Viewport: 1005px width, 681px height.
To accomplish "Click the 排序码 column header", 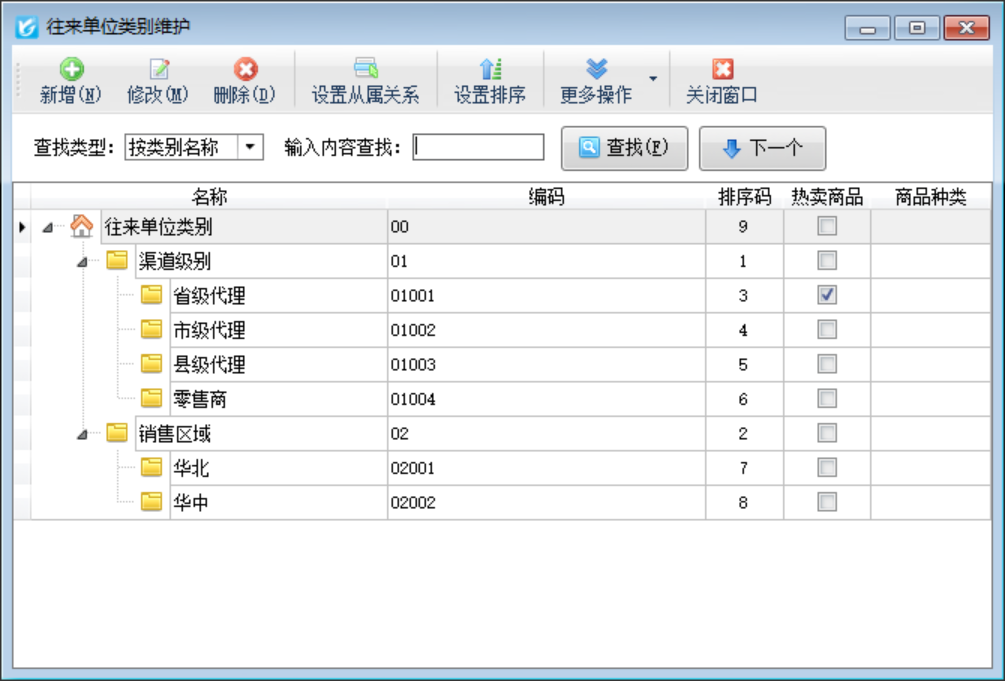I will point(744,197).
